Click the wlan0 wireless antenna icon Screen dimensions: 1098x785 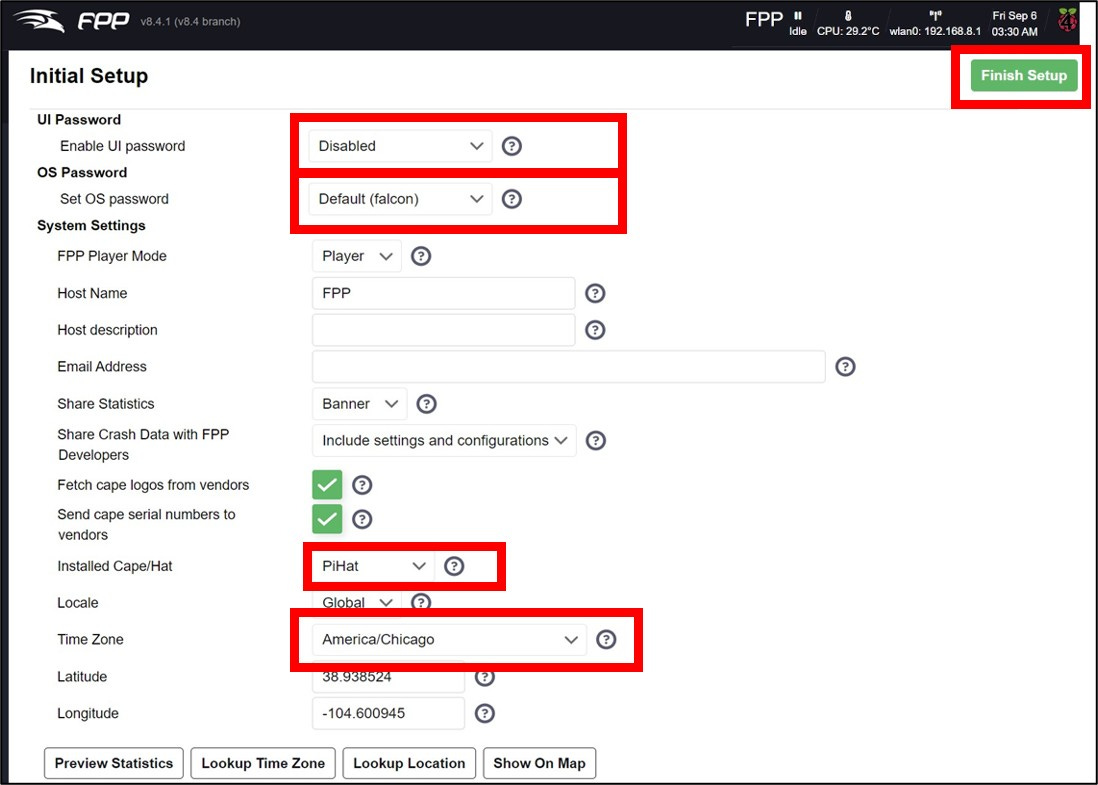pos(935,15)
